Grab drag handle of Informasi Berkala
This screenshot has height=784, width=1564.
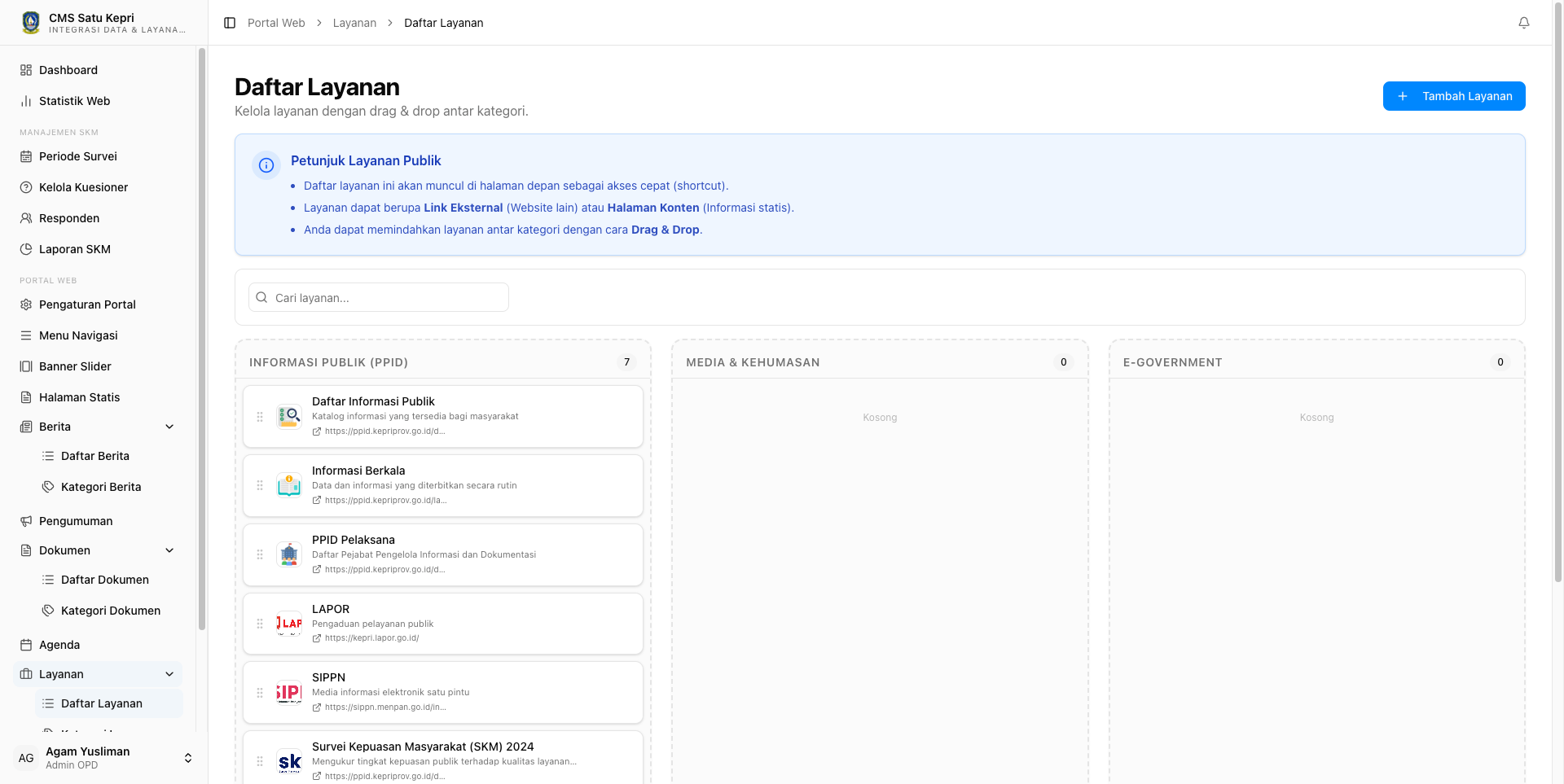click(x=260, y=486)
